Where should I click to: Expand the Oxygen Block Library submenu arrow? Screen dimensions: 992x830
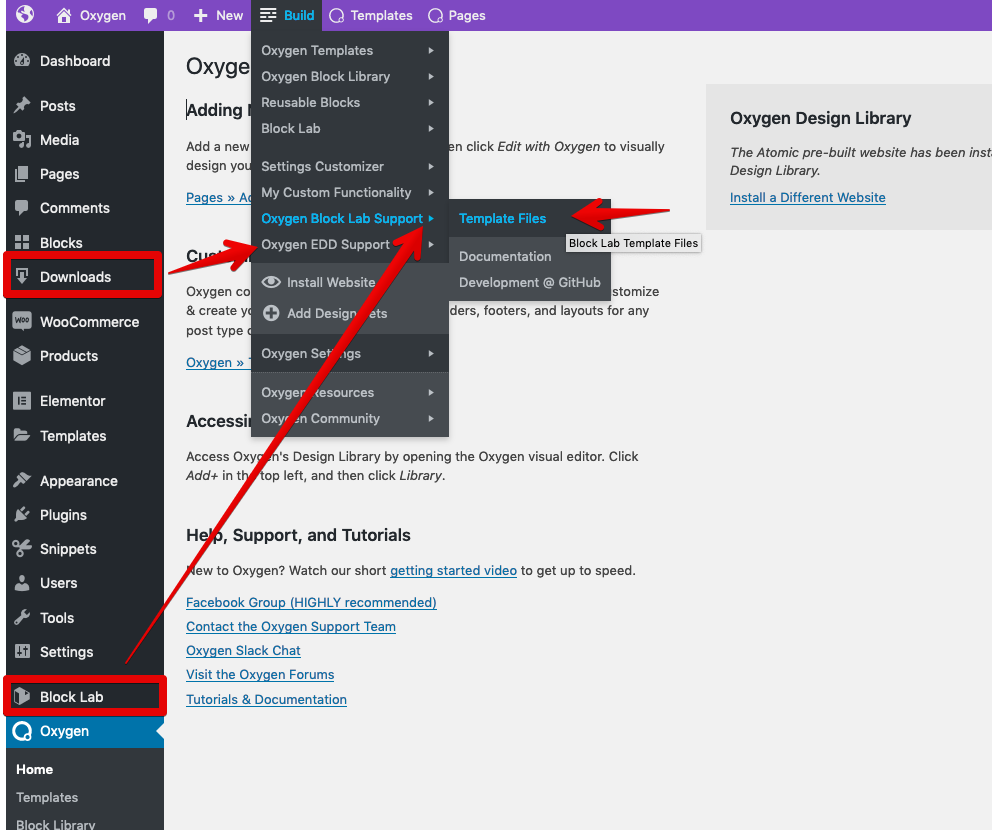point(431,77)
